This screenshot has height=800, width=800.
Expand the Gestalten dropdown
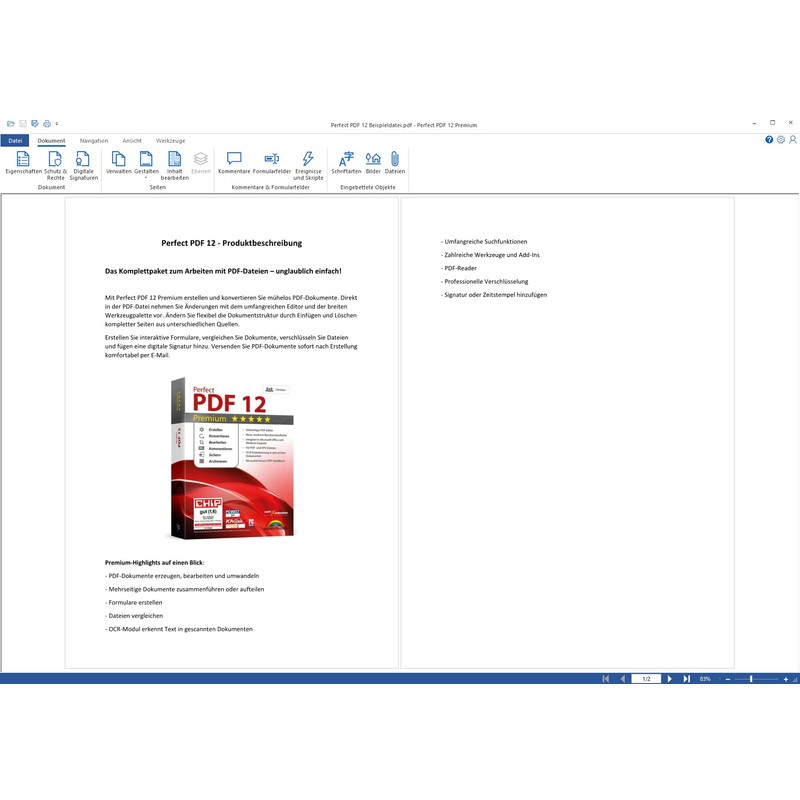[146, 177]
